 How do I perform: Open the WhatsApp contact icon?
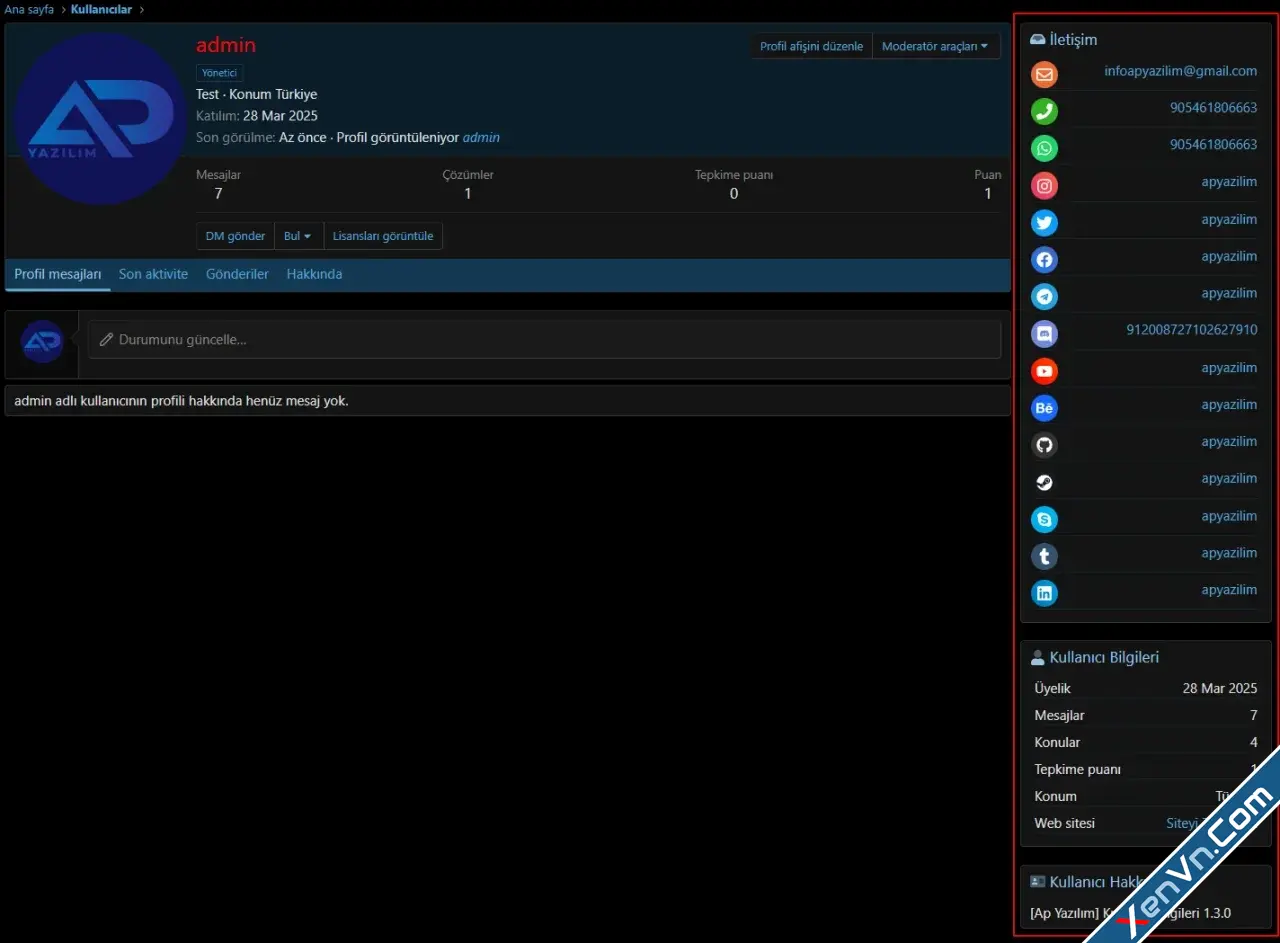click(1044, 147)
